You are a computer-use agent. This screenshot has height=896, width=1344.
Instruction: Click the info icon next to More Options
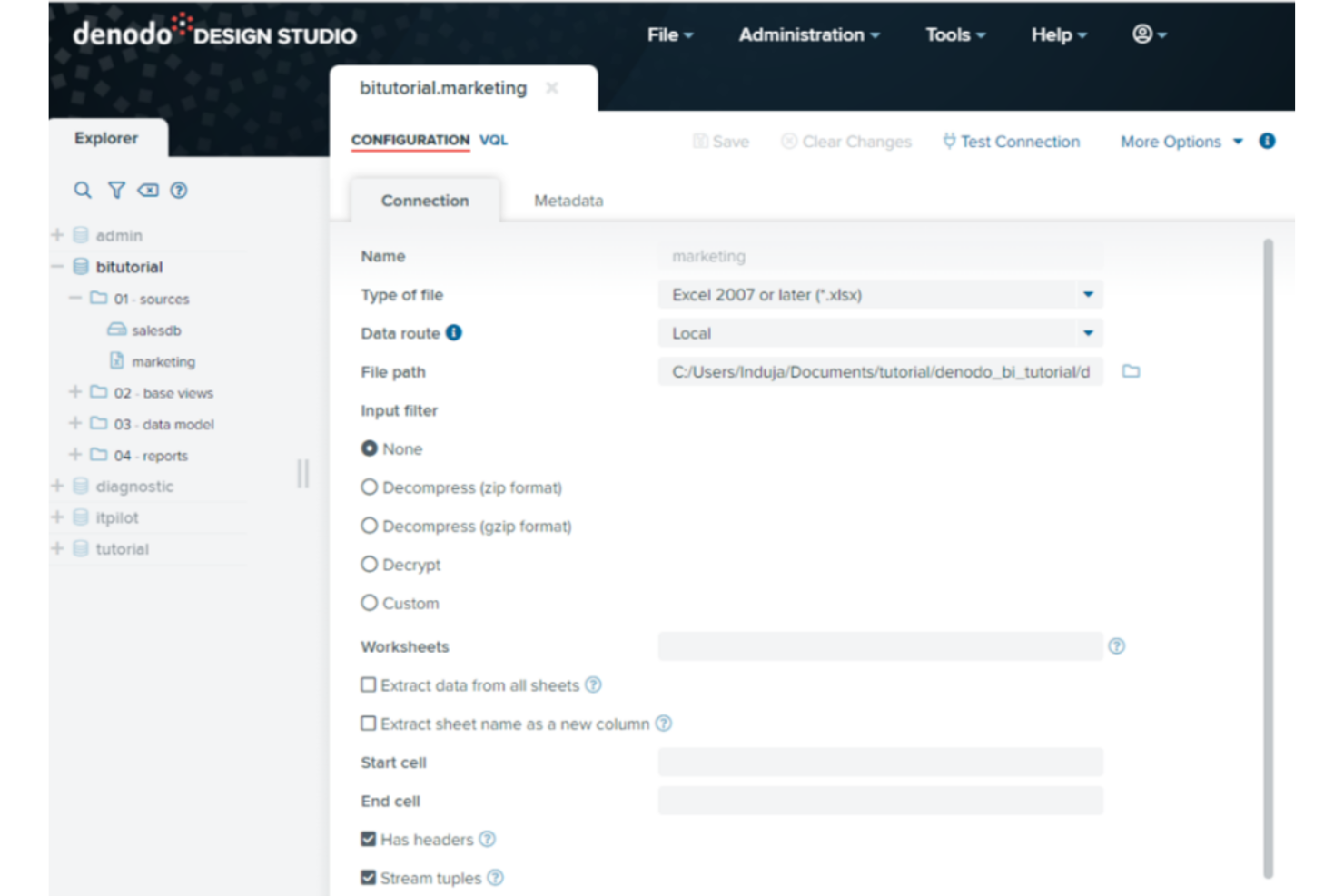[x=1268, y=141]
